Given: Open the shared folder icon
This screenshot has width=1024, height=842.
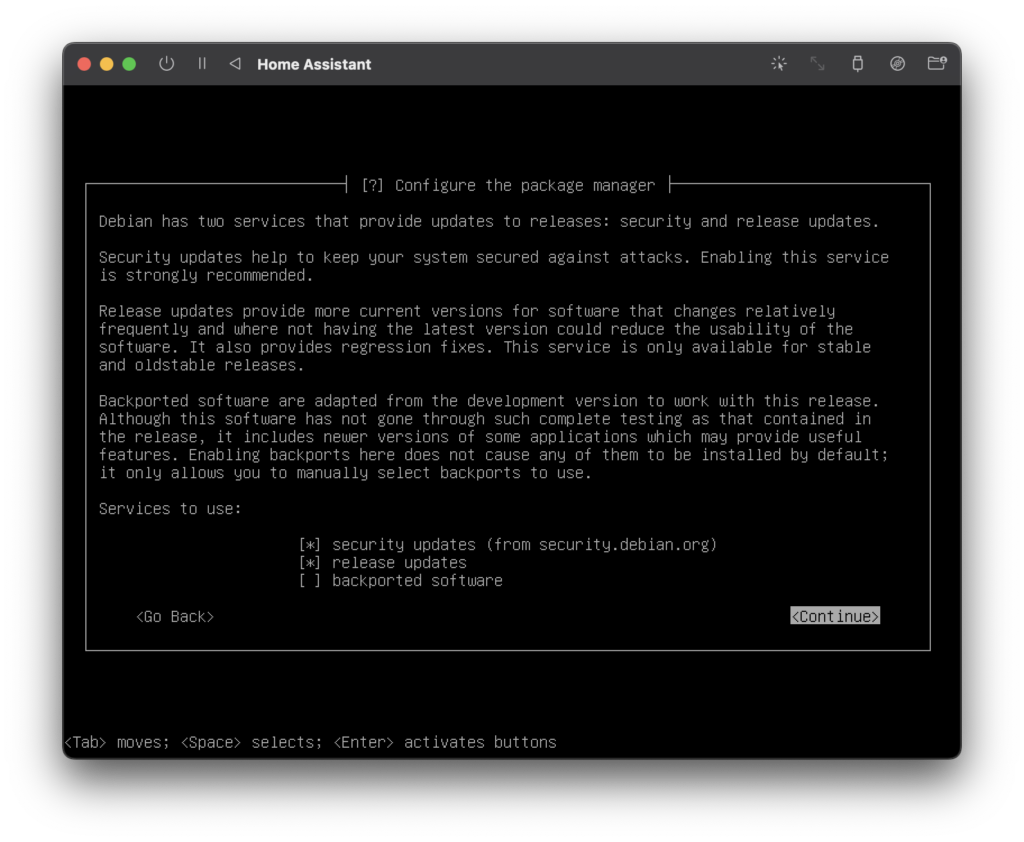Looking at the screenshot, I should [937, 63].
